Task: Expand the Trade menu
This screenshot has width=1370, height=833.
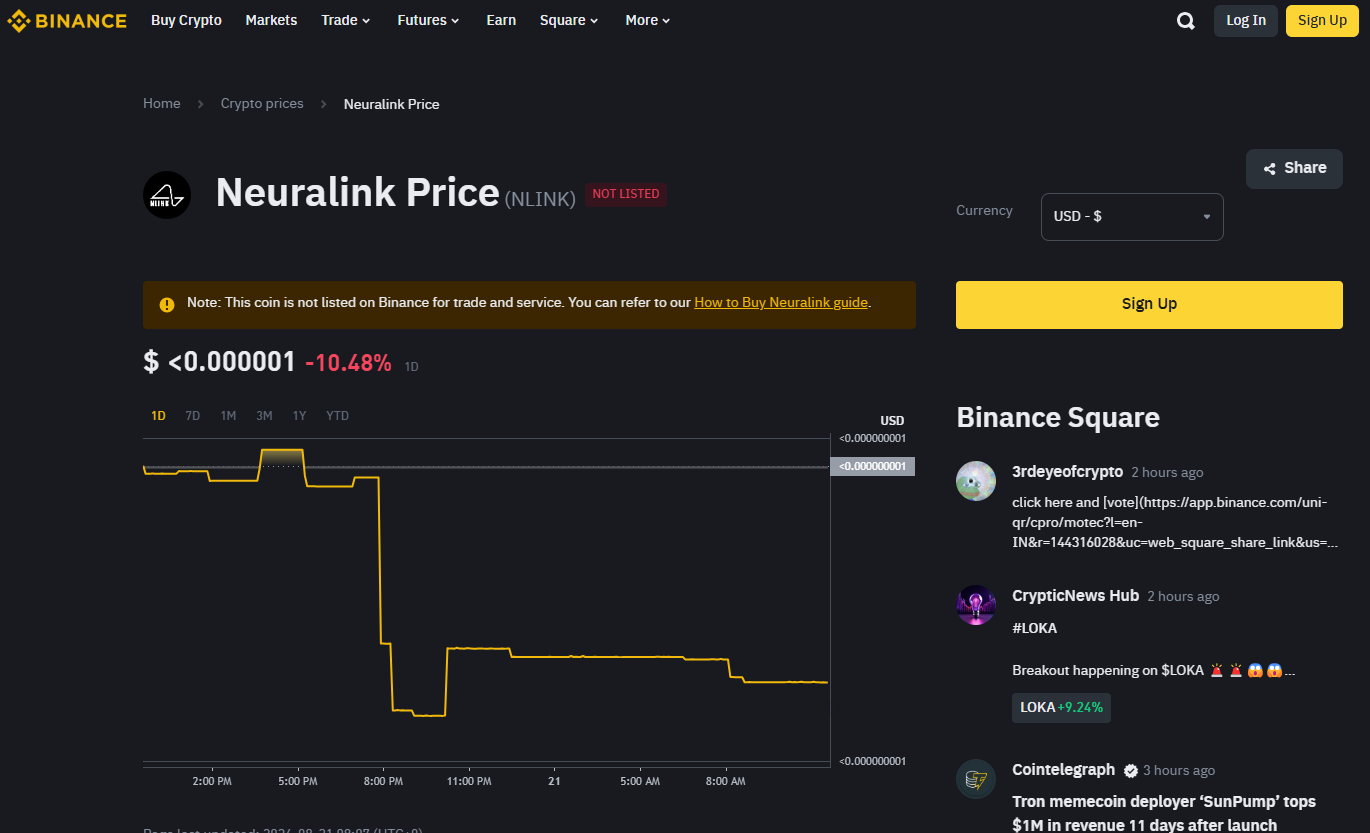Action: 346,20
